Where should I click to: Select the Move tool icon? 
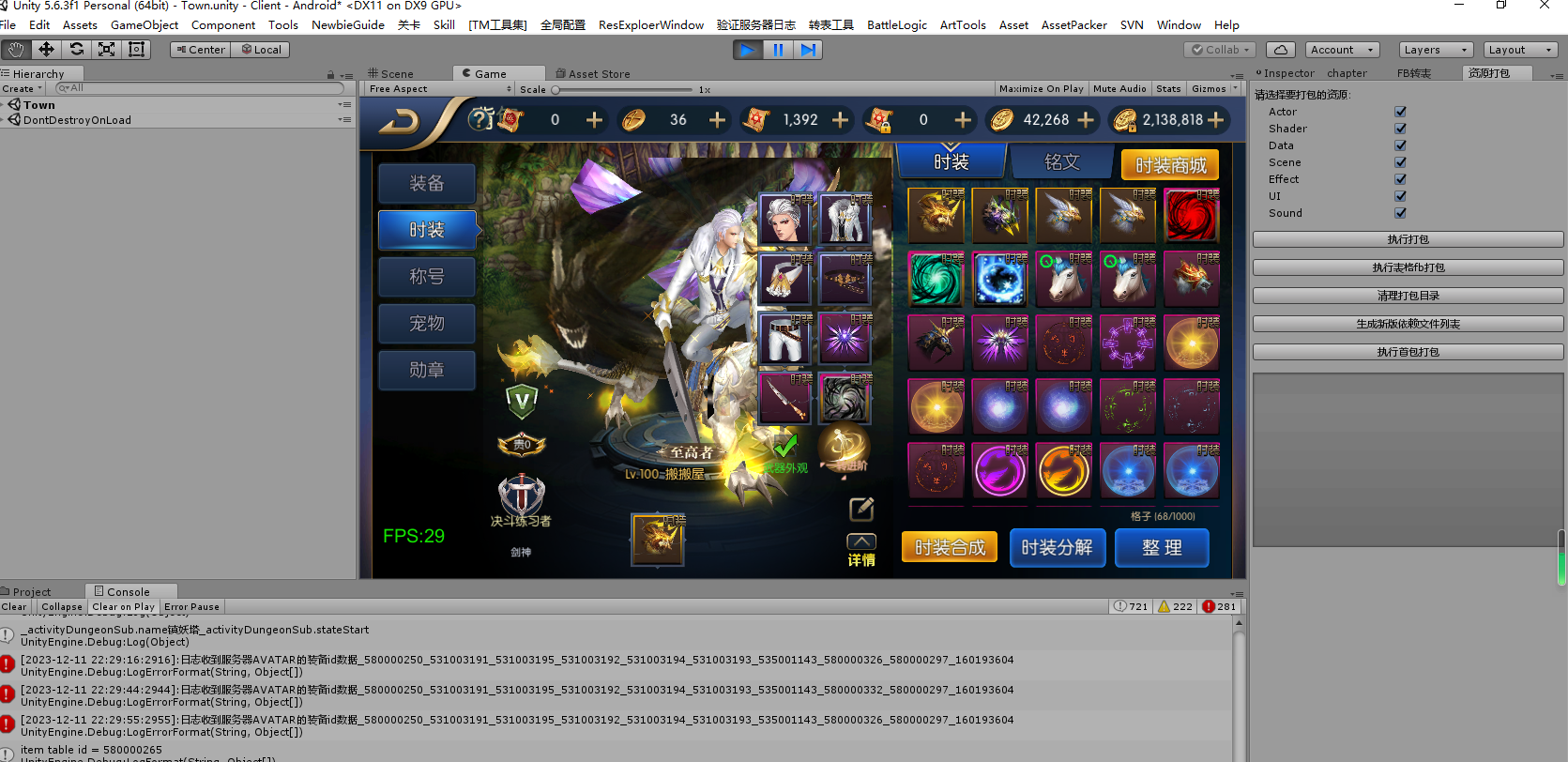coord(46,50)
